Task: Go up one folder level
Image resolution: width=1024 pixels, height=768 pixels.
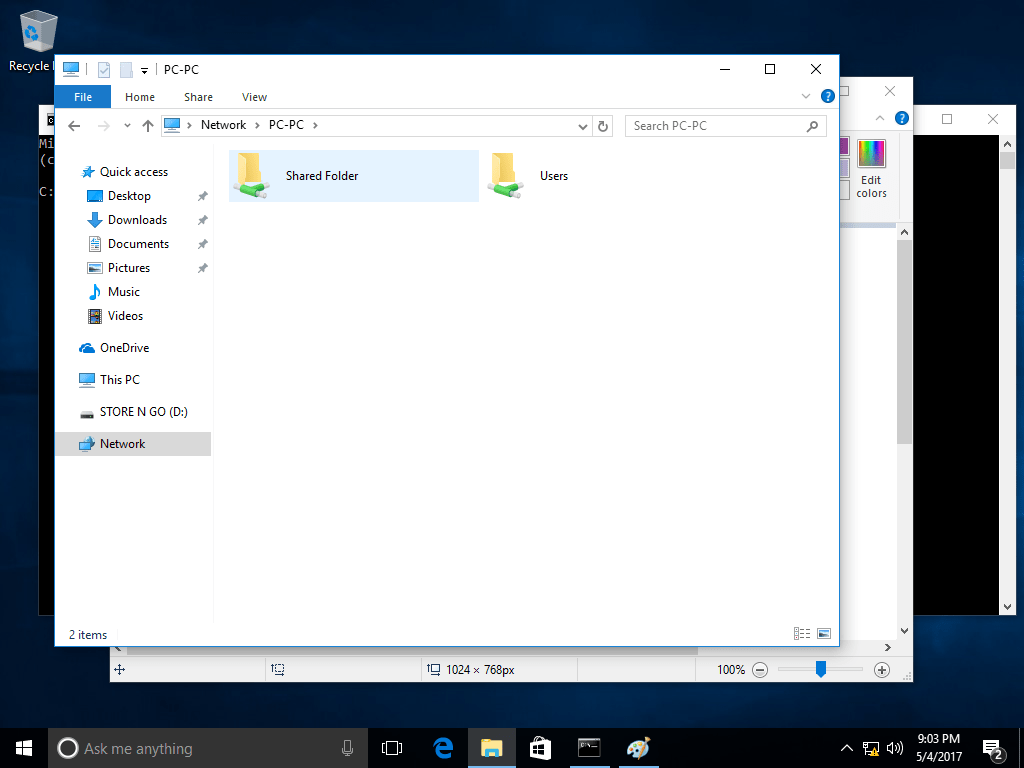Action: tap(148, 126)
